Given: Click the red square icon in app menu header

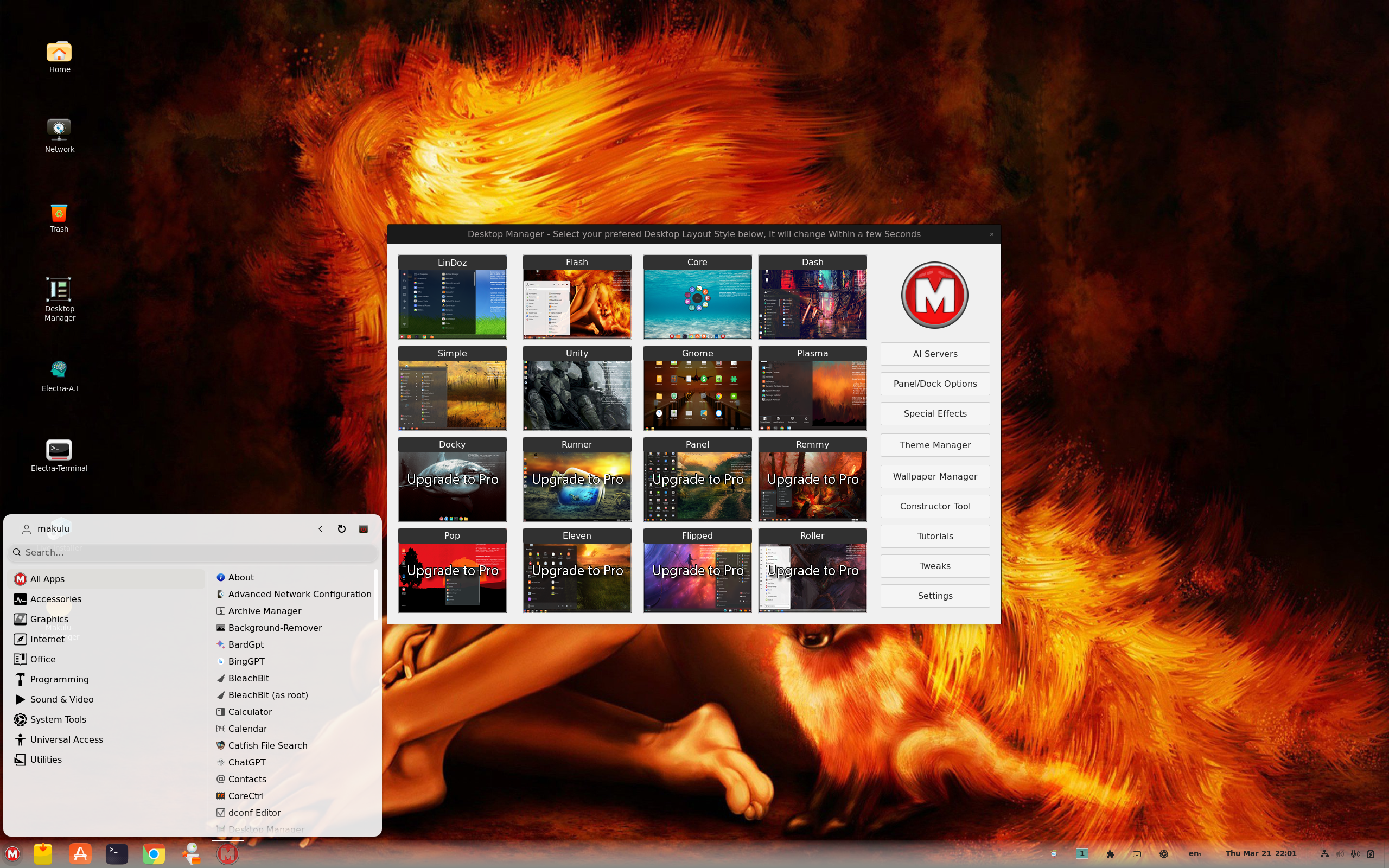Looking at the screenshot, I should point(364,529).
